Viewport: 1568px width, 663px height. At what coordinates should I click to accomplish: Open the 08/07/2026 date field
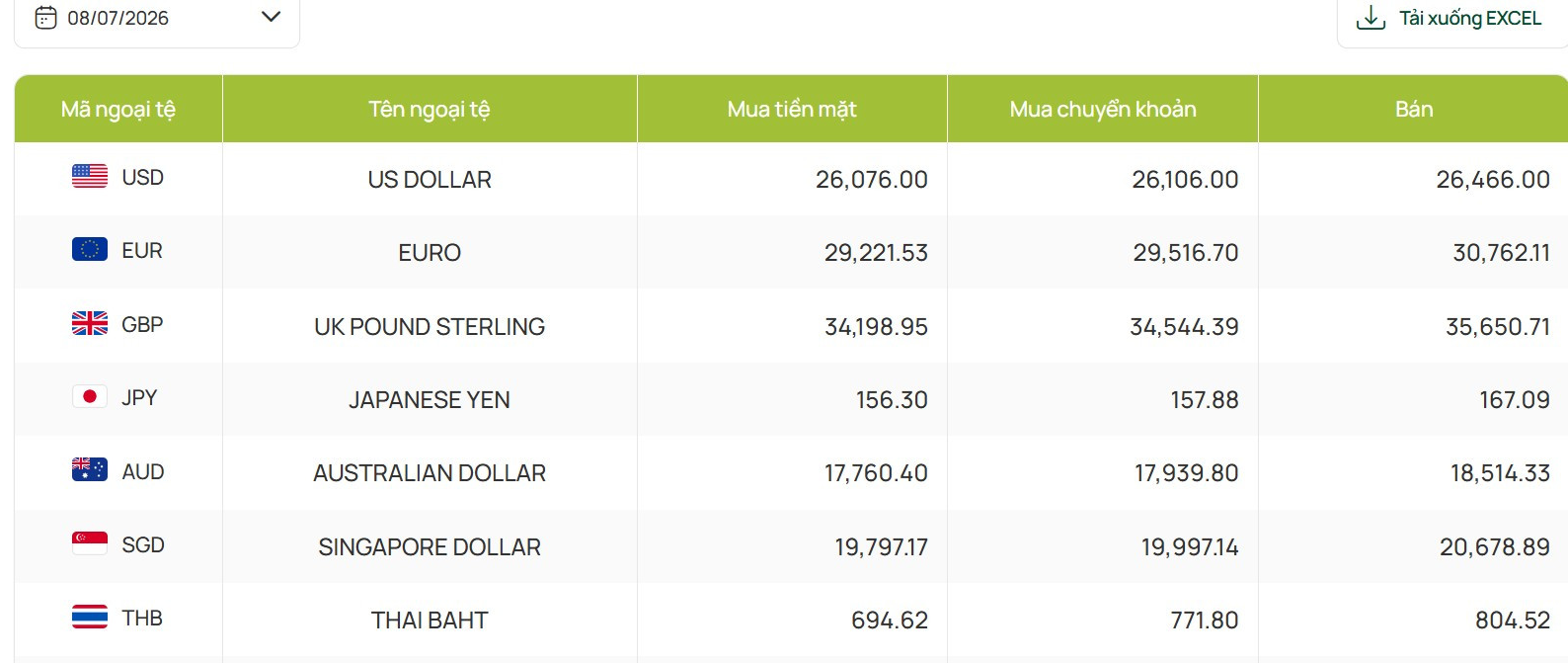point(157,18)
